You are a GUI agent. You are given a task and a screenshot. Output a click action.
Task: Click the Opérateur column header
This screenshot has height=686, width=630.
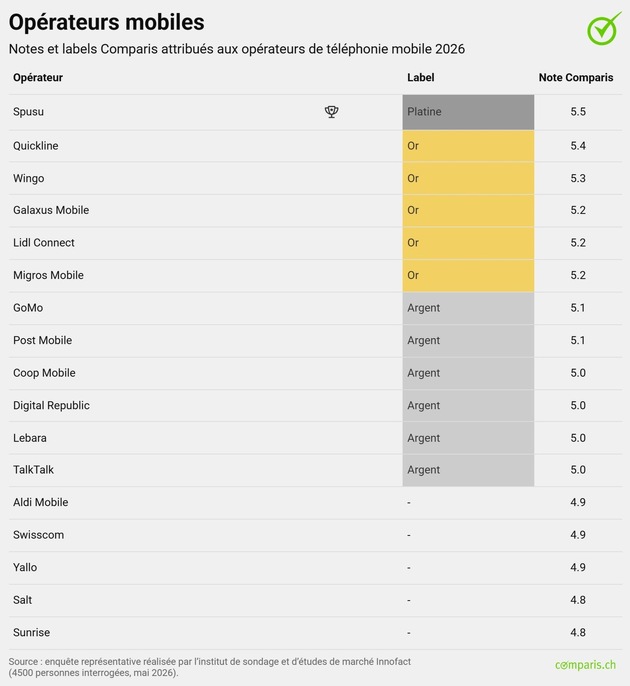[38, 77]
